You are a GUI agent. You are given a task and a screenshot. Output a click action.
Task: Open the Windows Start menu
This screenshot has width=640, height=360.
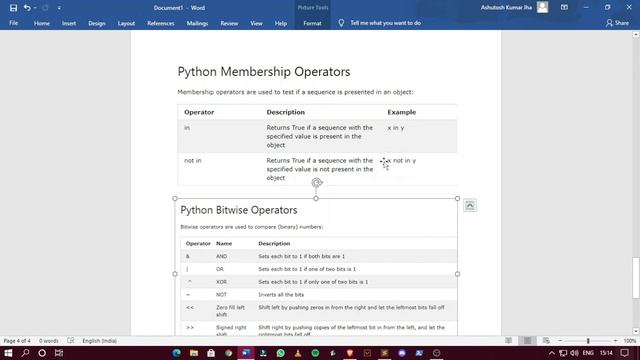point(8,353)
